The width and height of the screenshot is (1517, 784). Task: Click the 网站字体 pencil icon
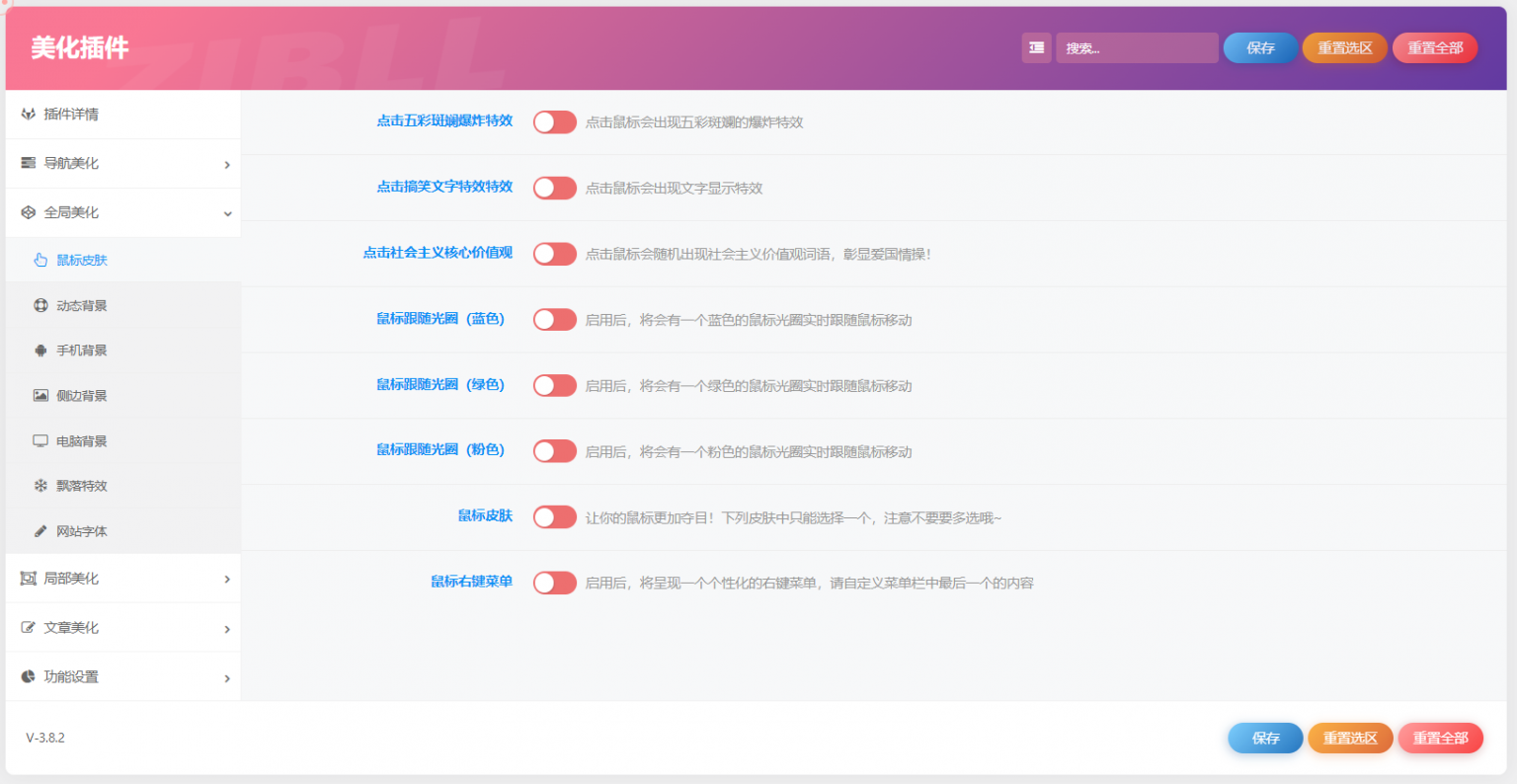(40, 531)
